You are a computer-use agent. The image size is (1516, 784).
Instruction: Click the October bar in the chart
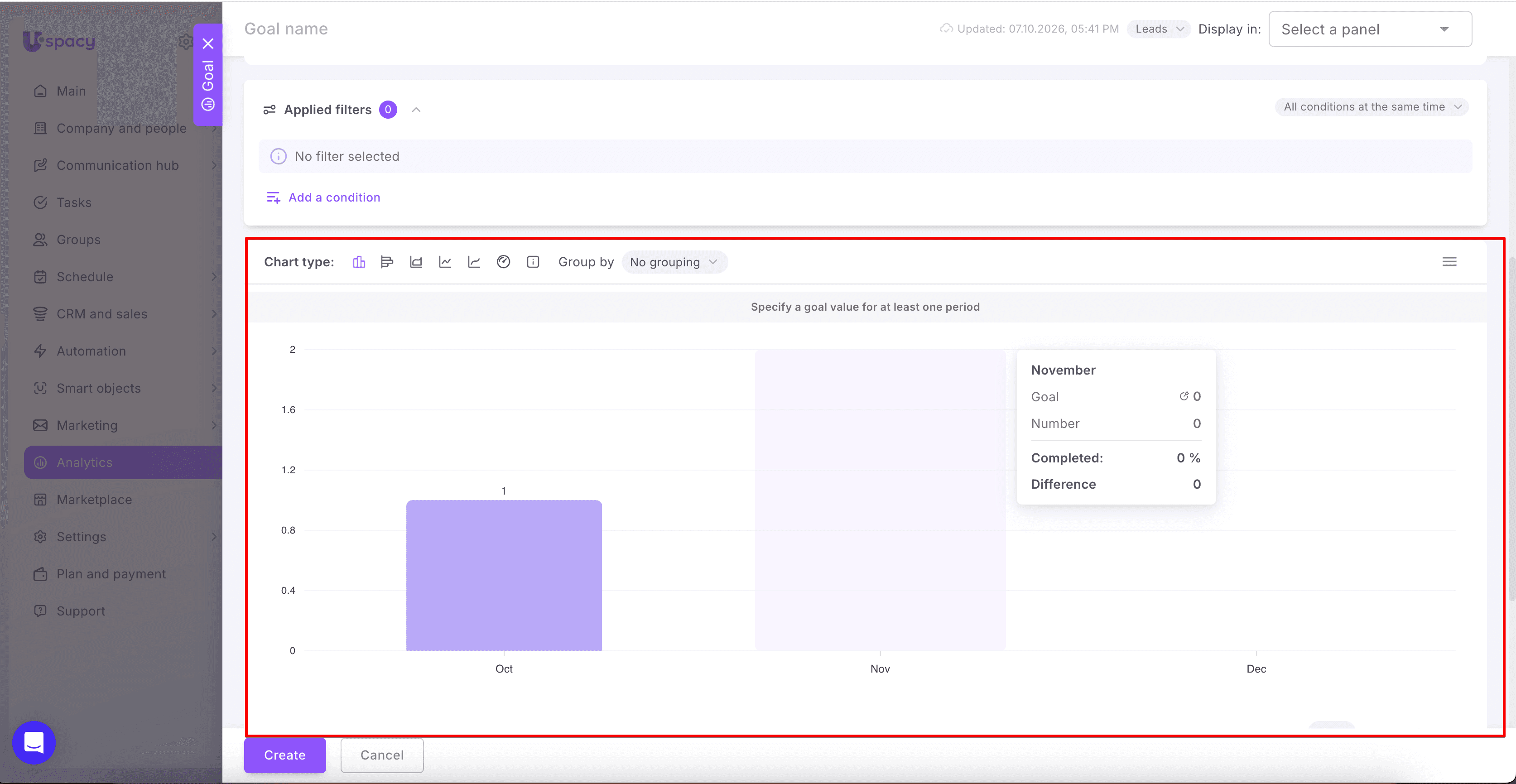[504, 576]
